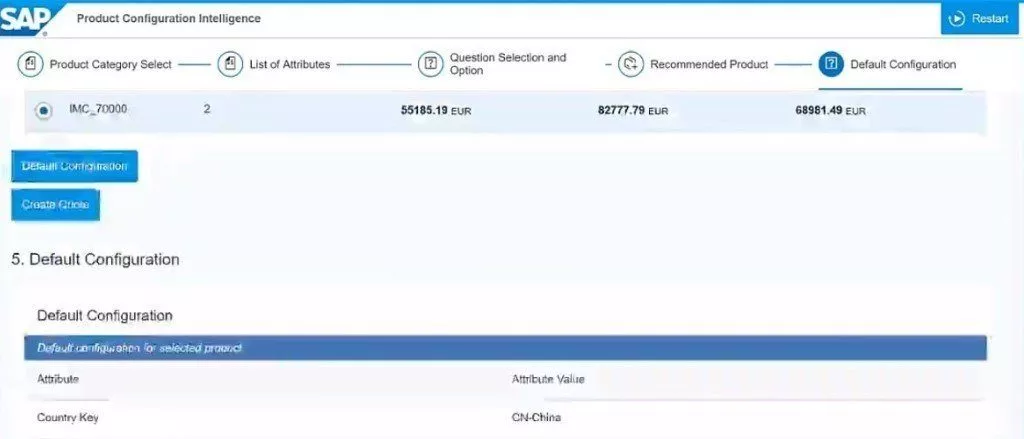Click the Create Quote button
Screen dimensions: 1024x439
56,204
